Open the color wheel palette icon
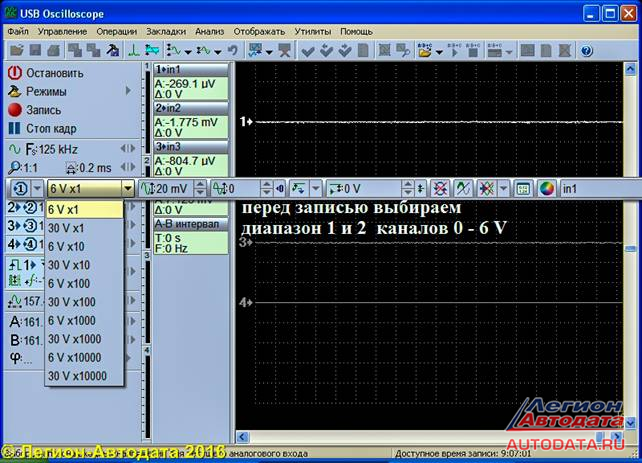The height and width of the screenshot is (463, 642). coord(547,189)
